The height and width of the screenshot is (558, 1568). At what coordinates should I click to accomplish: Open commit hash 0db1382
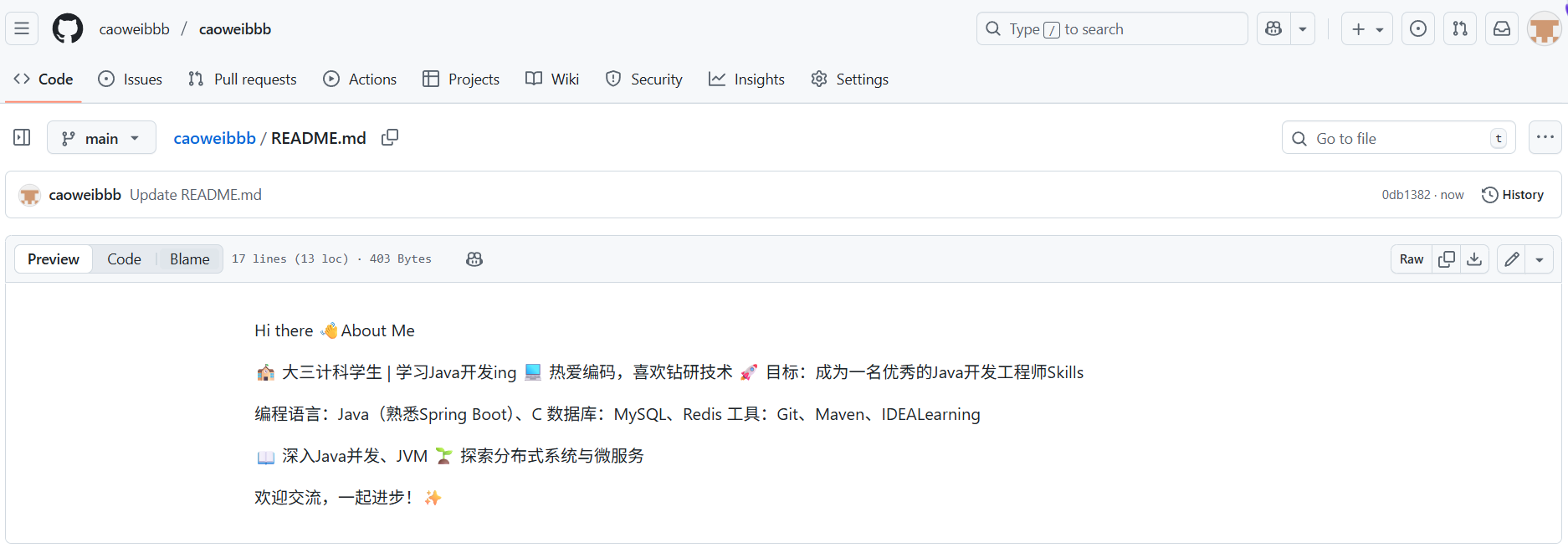(x=1406, y=195)
